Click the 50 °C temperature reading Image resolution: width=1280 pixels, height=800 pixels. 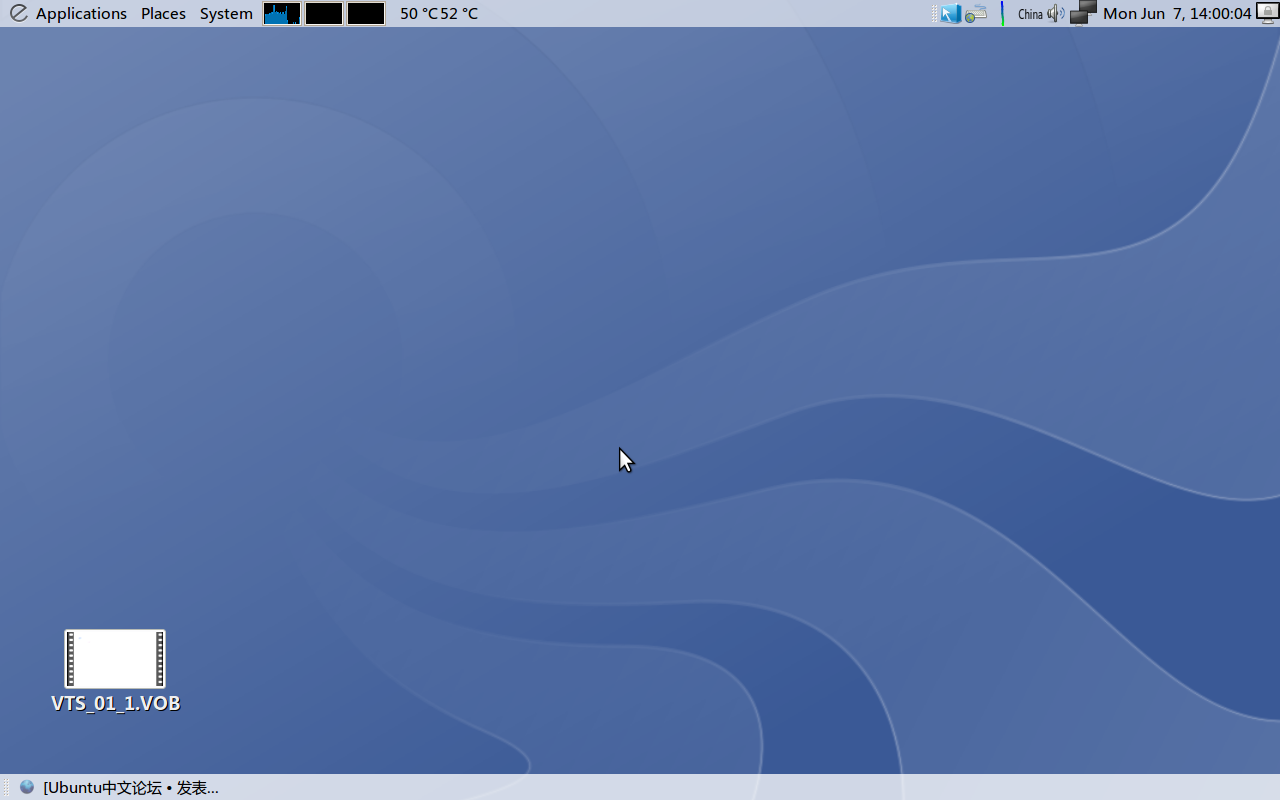419,13
